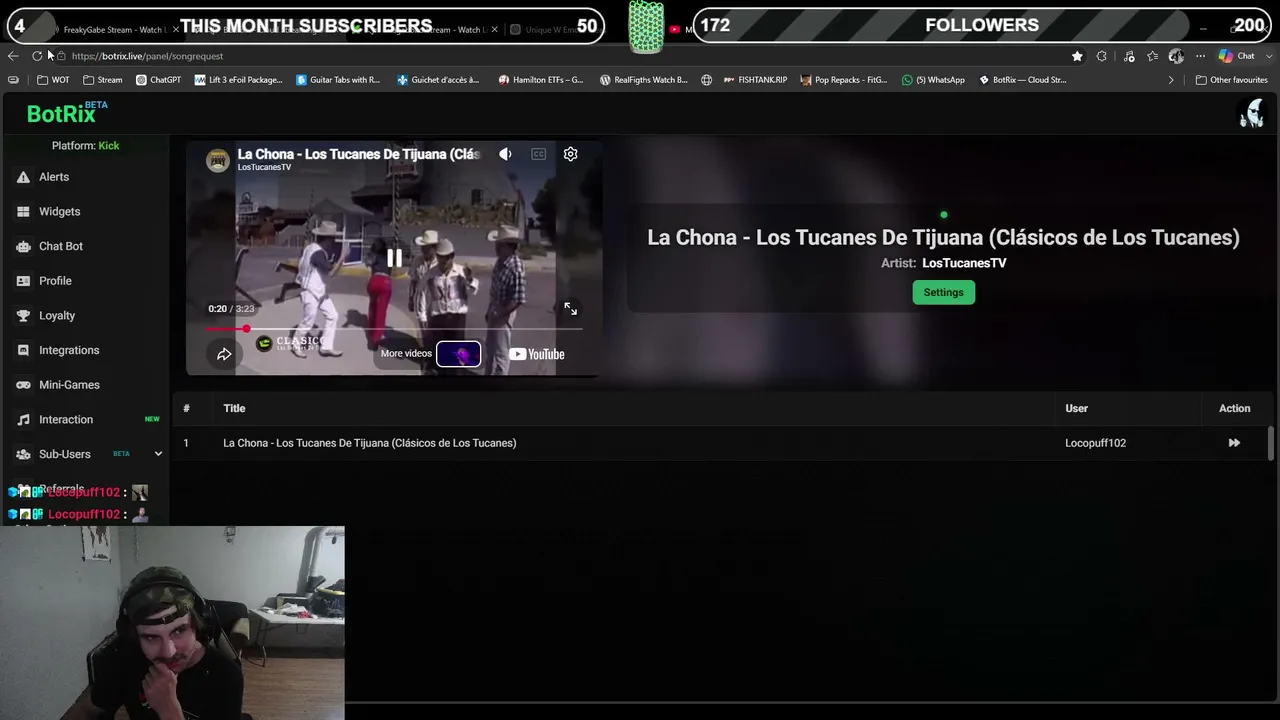Open the Integrations sidebar icon

pyautogui.click(x=23, y=350)
